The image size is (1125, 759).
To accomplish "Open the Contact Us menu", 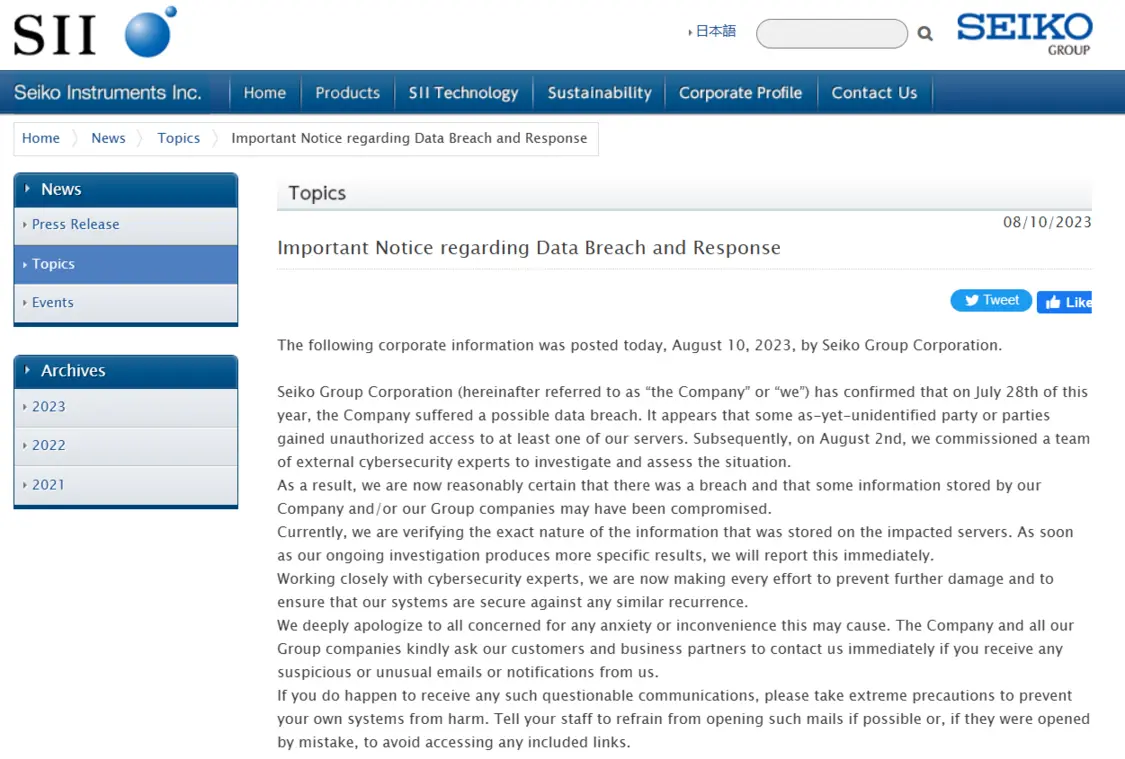I will point(874,93).
